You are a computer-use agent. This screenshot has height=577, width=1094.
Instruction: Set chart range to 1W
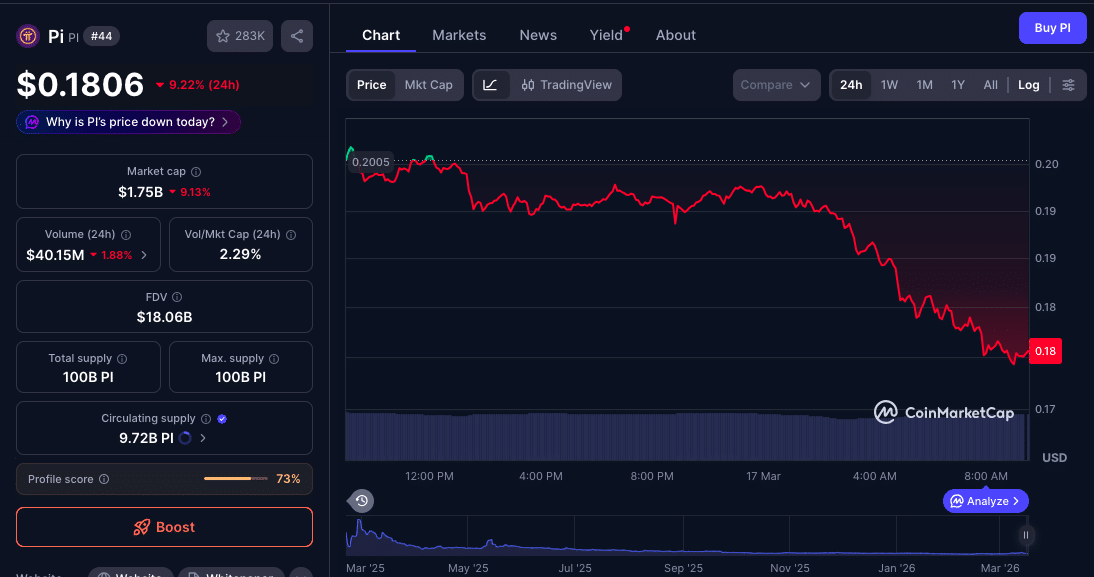coord(889,85)
